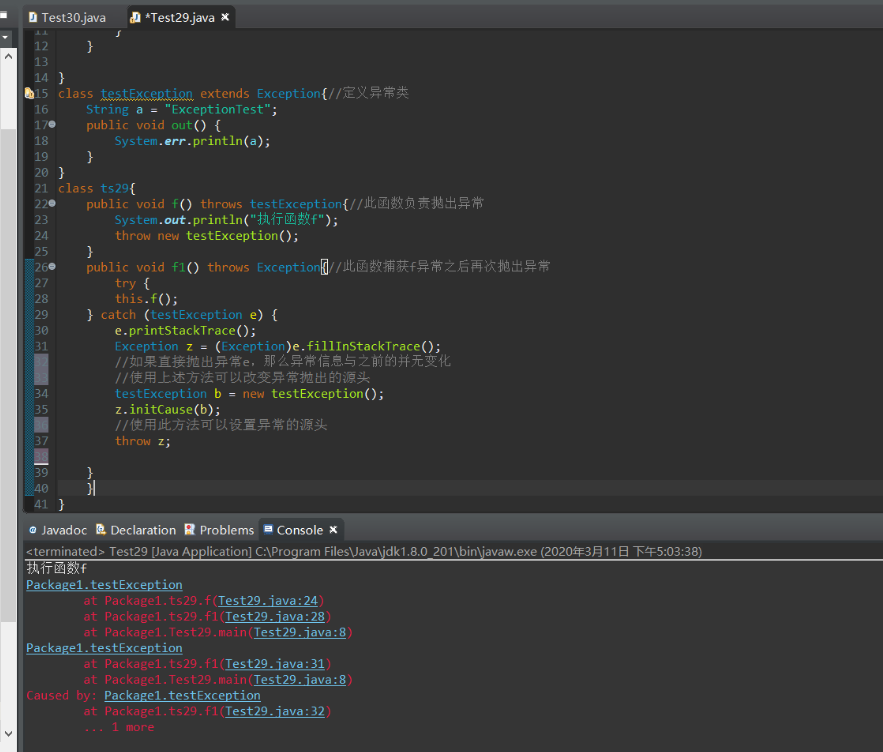The width and height of the screenshot is (883, 752).
Task: Jump to Test29.java:32 from the console
Action: [x=274, y=712]
